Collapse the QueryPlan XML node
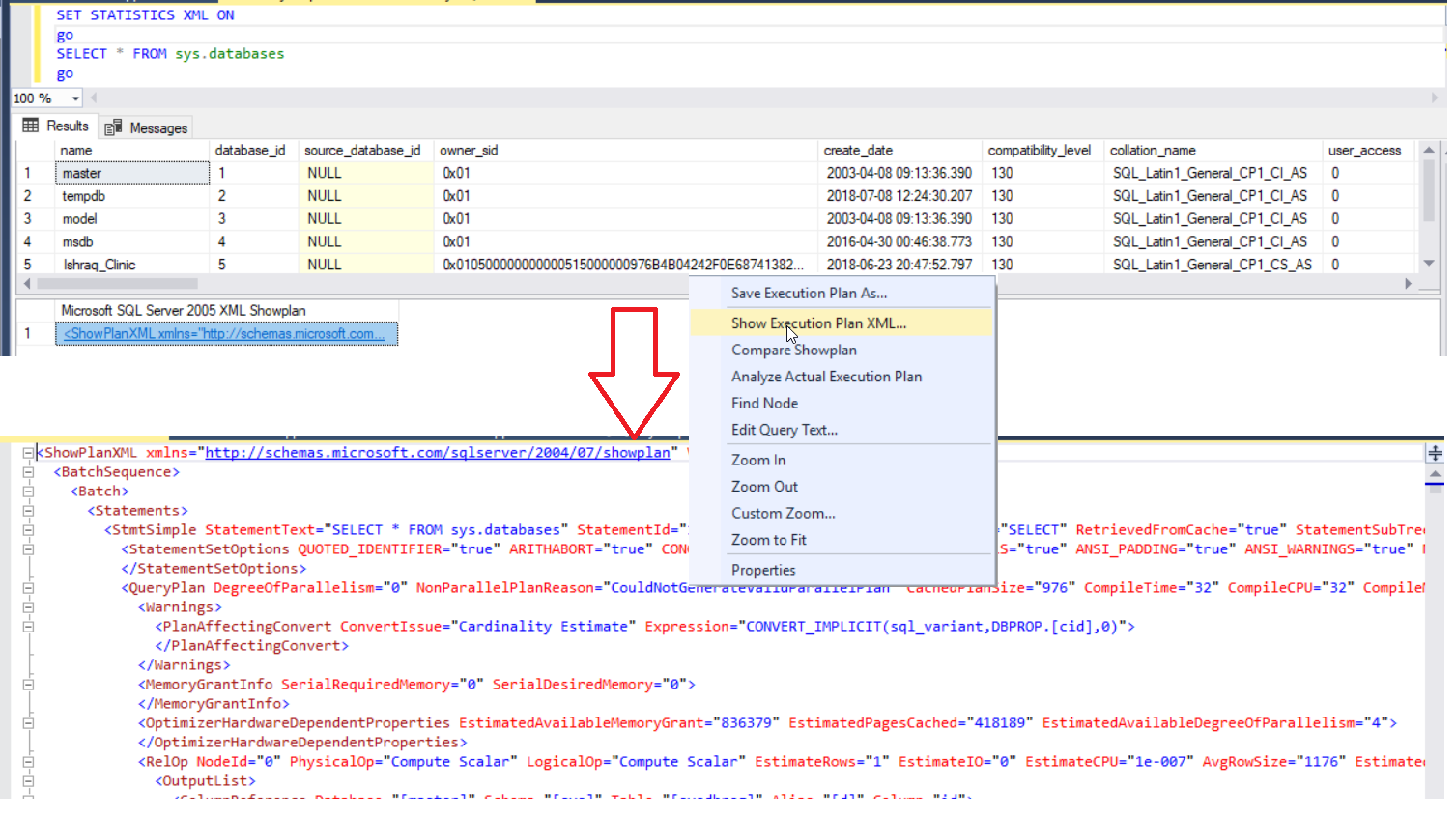This screenshot has width=1456, height=815. click(x=29, y=588)
